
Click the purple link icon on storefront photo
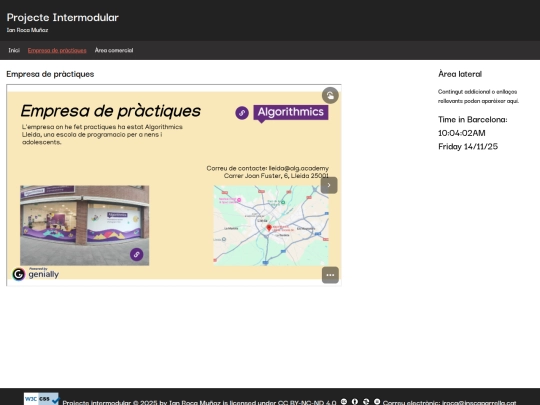pos(137,255)
